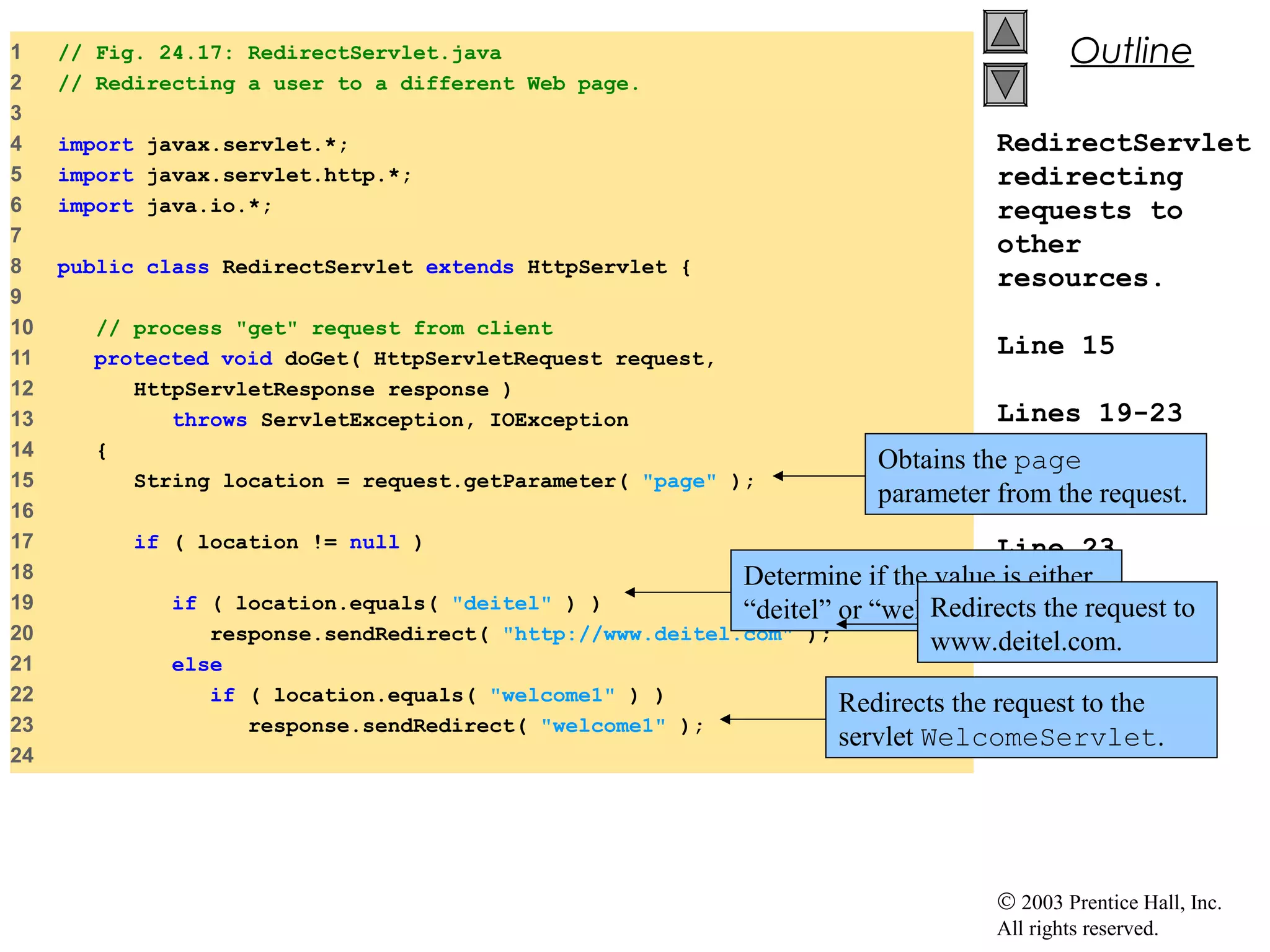Click the up arrow navigation icon
This screenshot has width=1270, height=952.
tap(1005, 32)
